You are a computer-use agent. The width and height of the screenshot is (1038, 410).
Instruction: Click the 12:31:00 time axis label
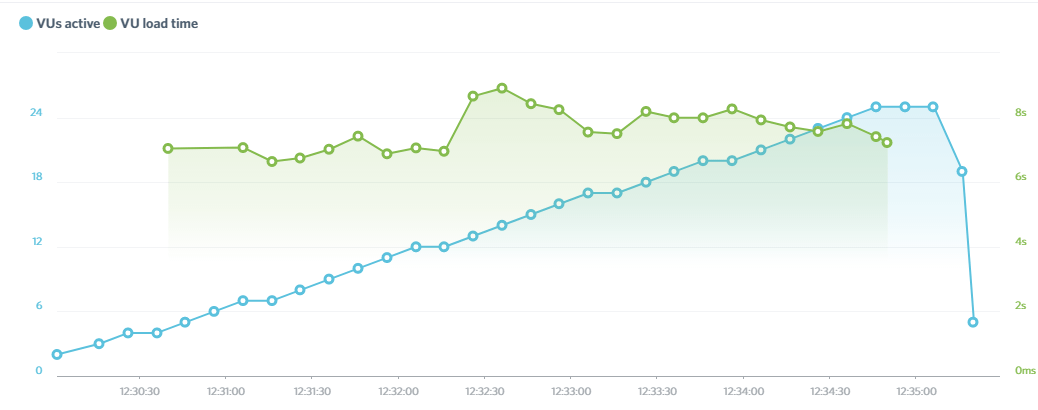pyautogui.click(x=226, y=391)
